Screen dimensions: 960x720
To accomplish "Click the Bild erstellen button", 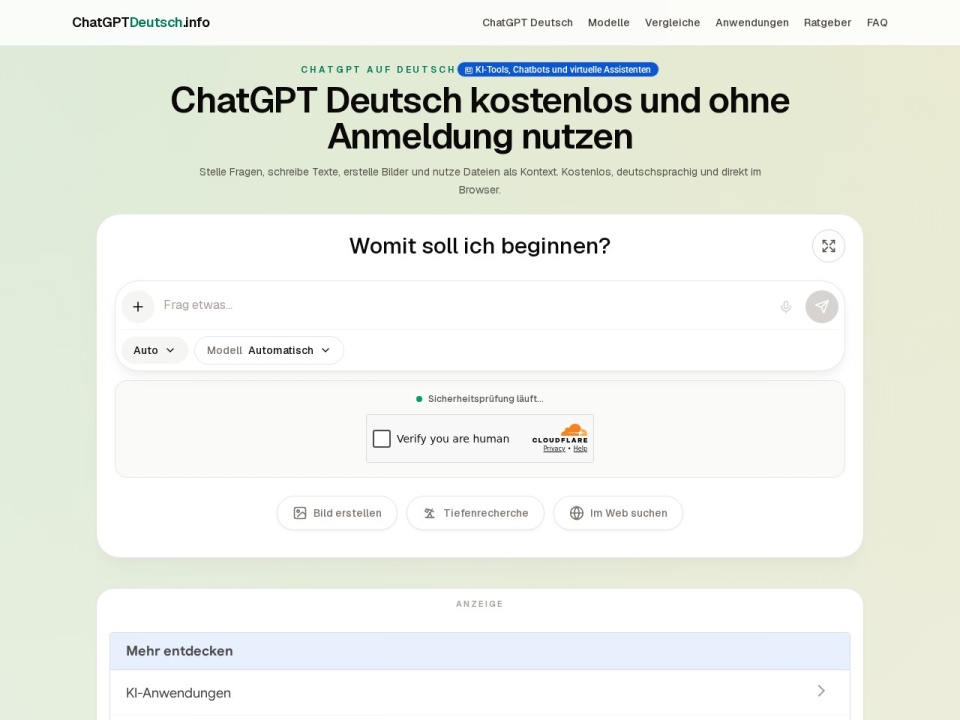I will coord(337,513).
